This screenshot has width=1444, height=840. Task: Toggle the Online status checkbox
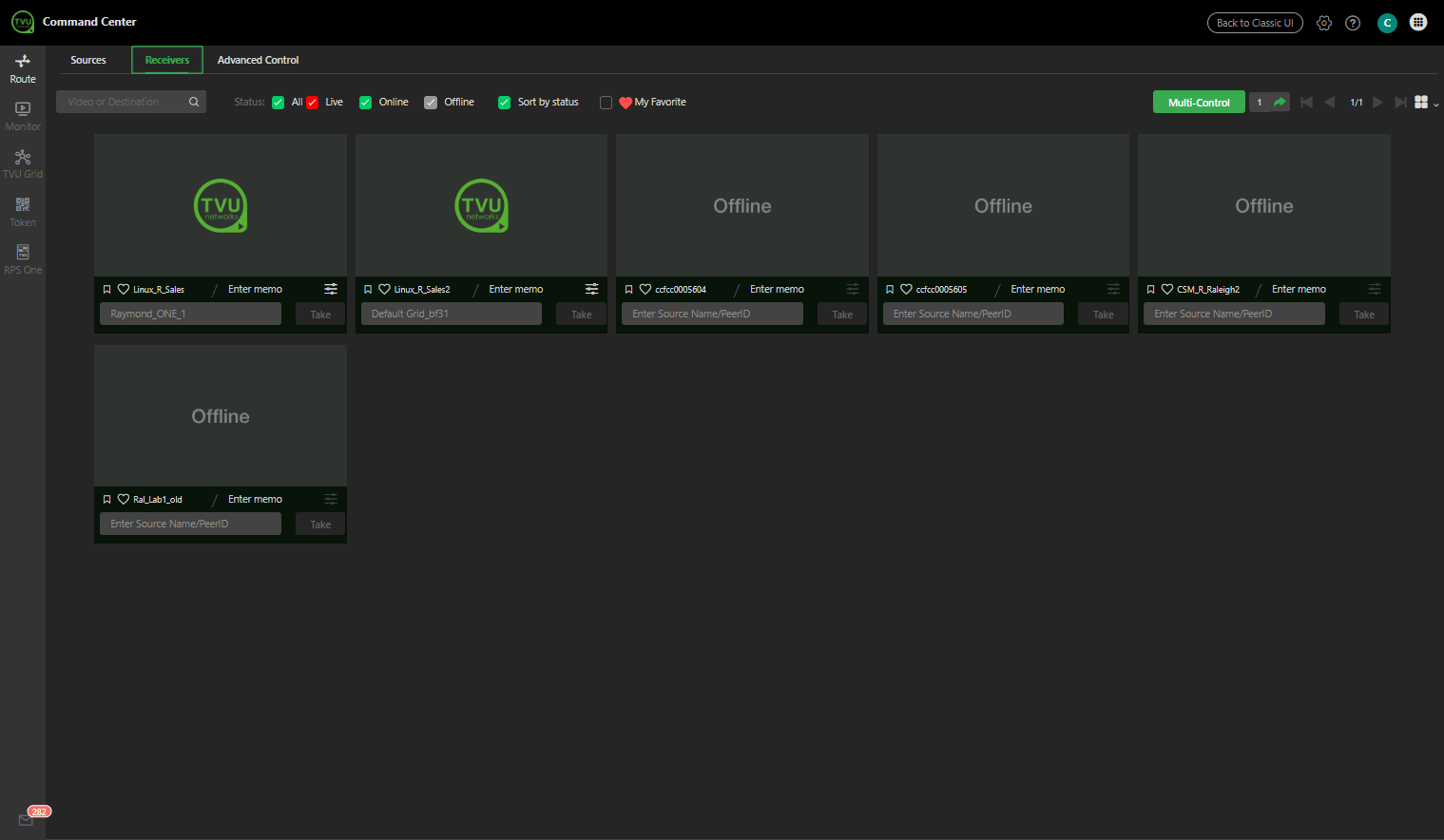click(x=365, y=103)
